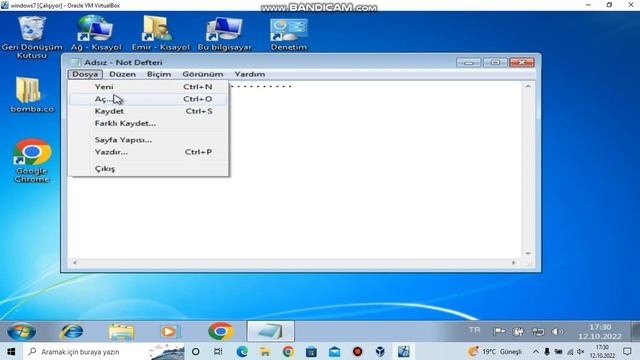The image size is (640, 360).
Task: Open the Geri Dönüşüm Kutusu recycle bin icon
Action: point(32,37)
